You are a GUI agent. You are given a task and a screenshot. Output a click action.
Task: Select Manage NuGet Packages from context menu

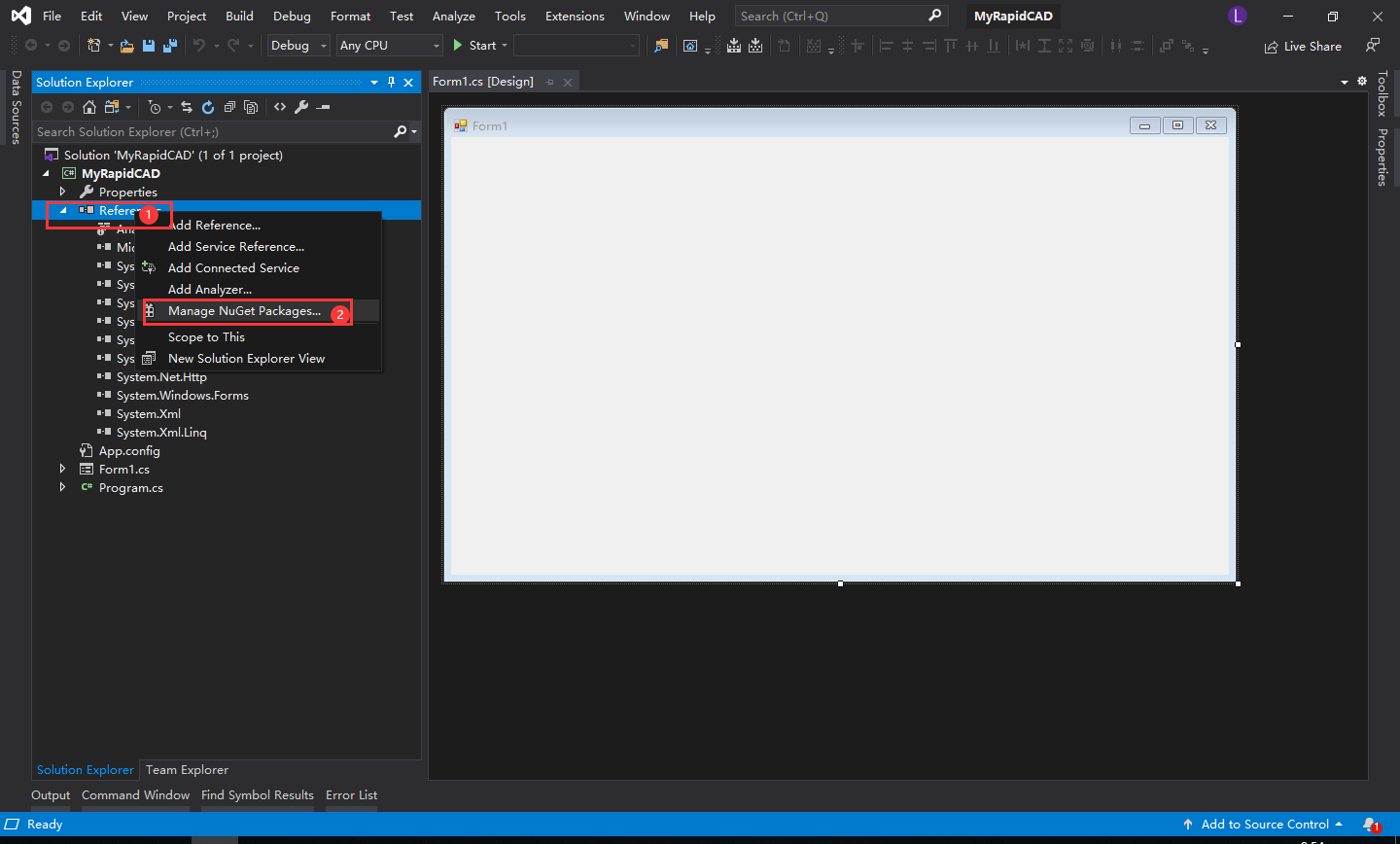[244, 311]
